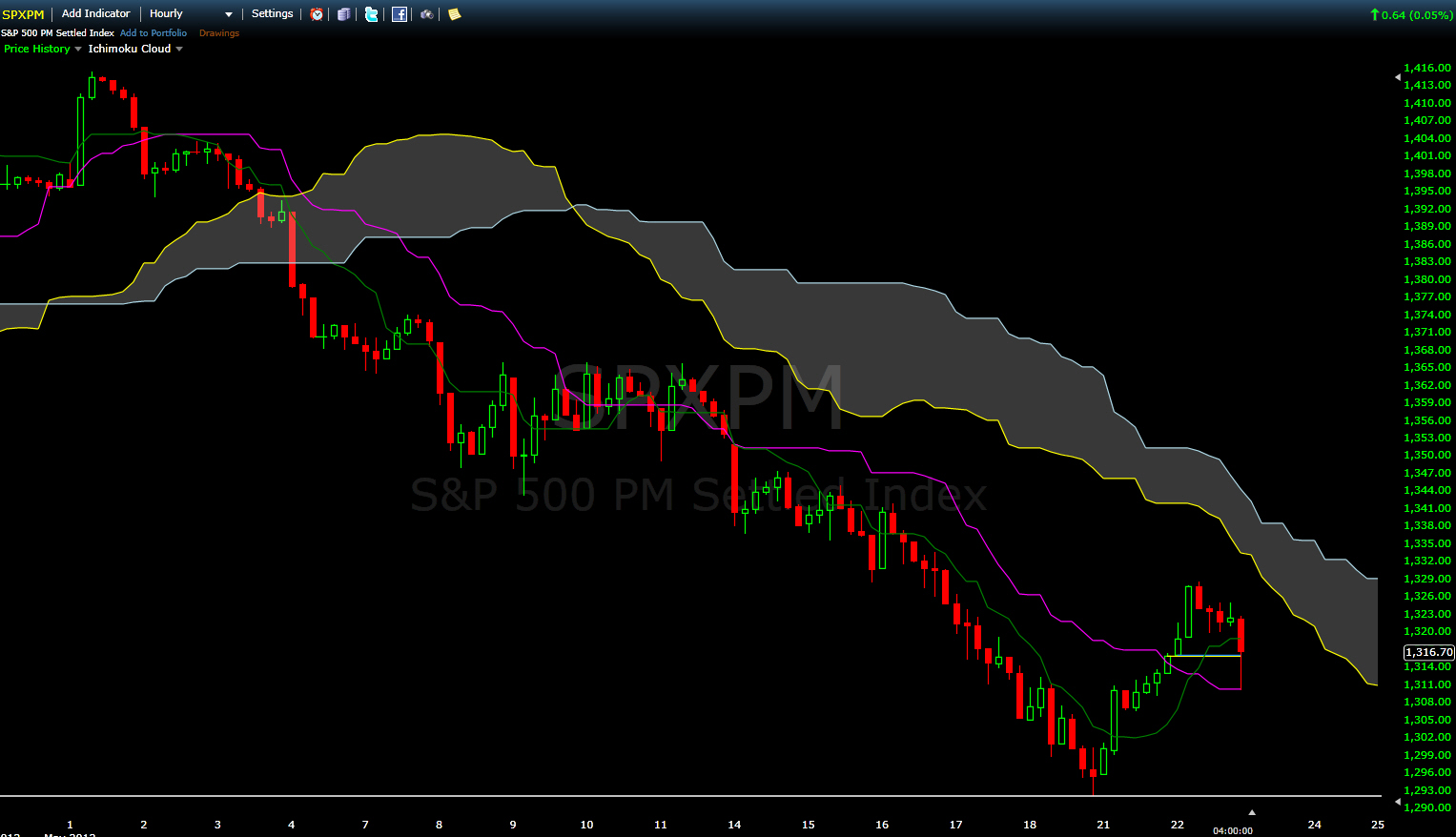Click the 1,302.00 price axis label

(1427, 737)
